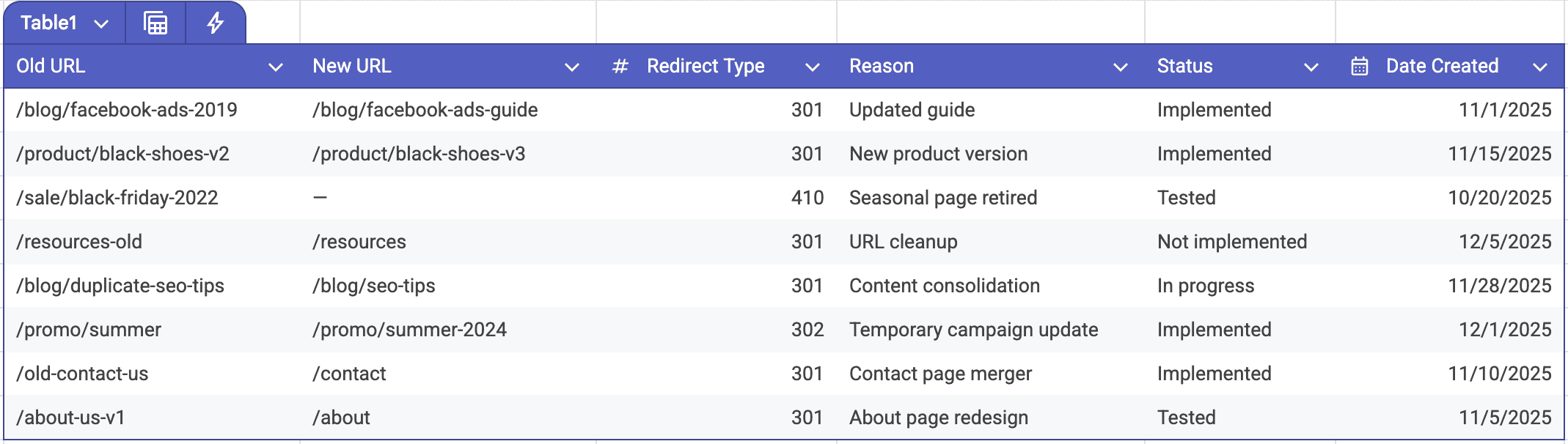Select the 410 redirect type cell
Screen dimensions: 1568x444
(807, 198)
